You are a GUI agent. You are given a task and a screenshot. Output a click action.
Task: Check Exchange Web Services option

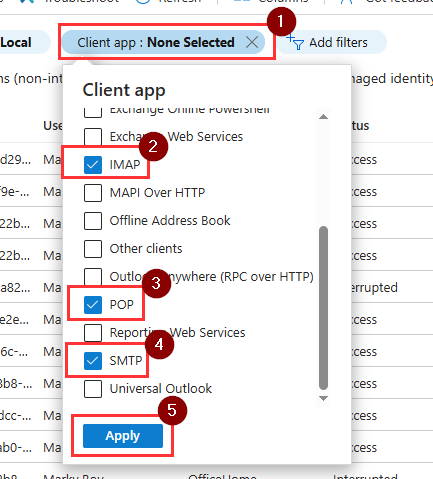point(93,137)
